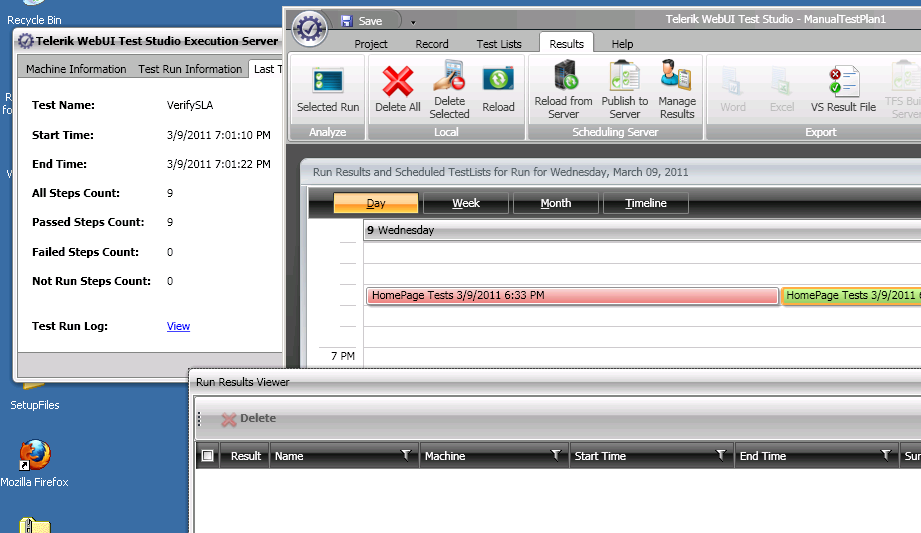The image size is (921, 533).
Task: Analyze the Selected Run
Action: coord(328,90)
